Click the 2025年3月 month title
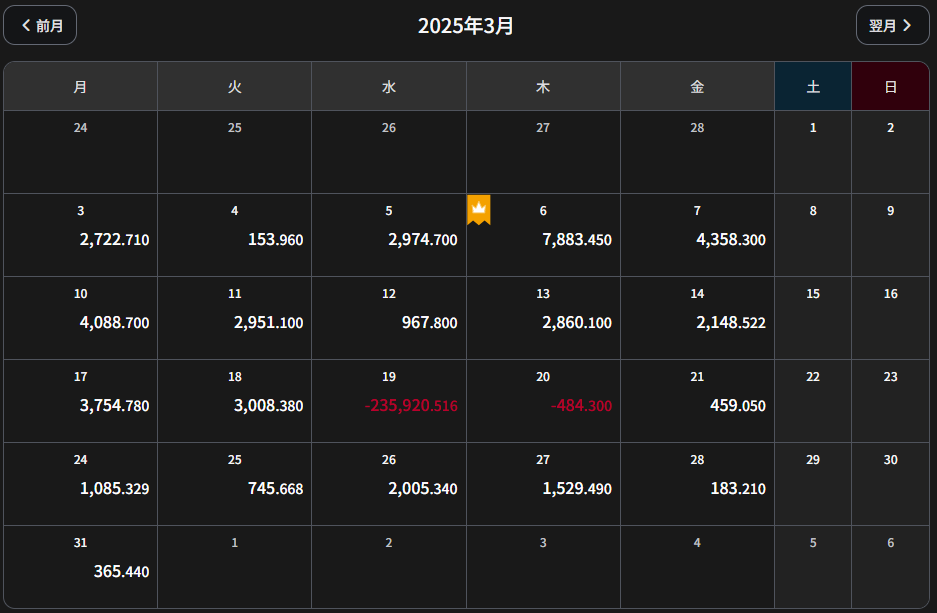Viewport: 937px width, 613px height. coord(466,26)
